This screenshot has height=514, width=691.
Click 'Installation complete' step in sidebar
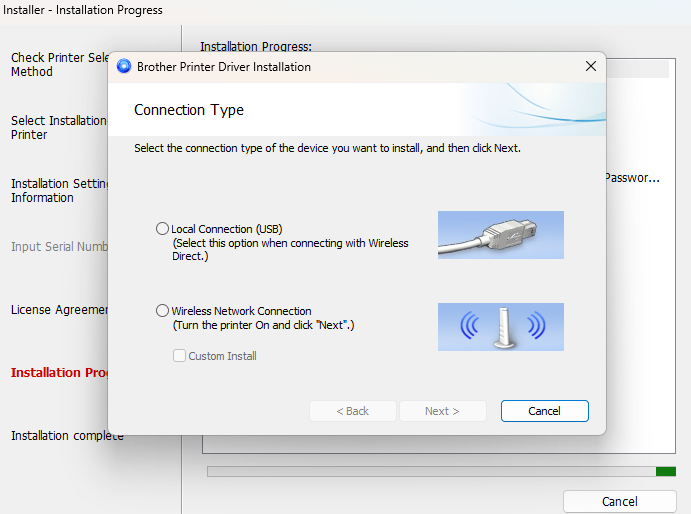(x=67, y=436)
